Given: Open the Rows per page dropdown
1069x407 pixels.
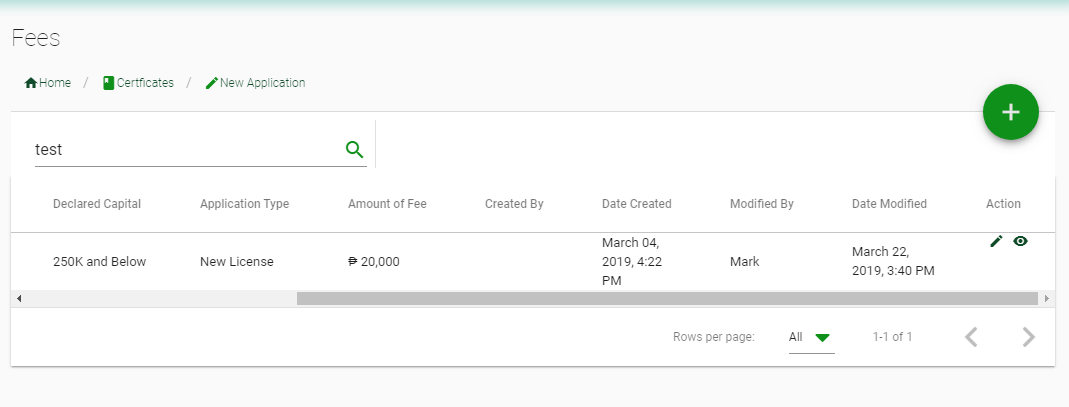Looking at the screenshot, I should [x=811, y=337].
